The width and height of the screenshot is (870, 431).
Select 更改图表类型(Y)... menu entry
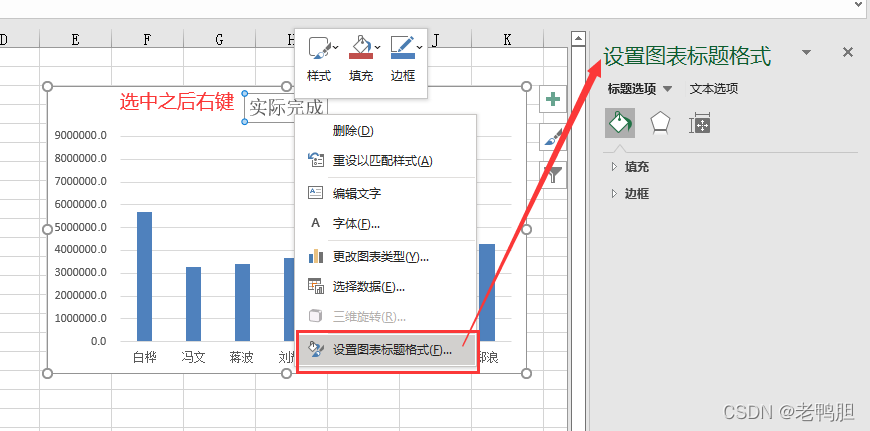pos(386,256)
